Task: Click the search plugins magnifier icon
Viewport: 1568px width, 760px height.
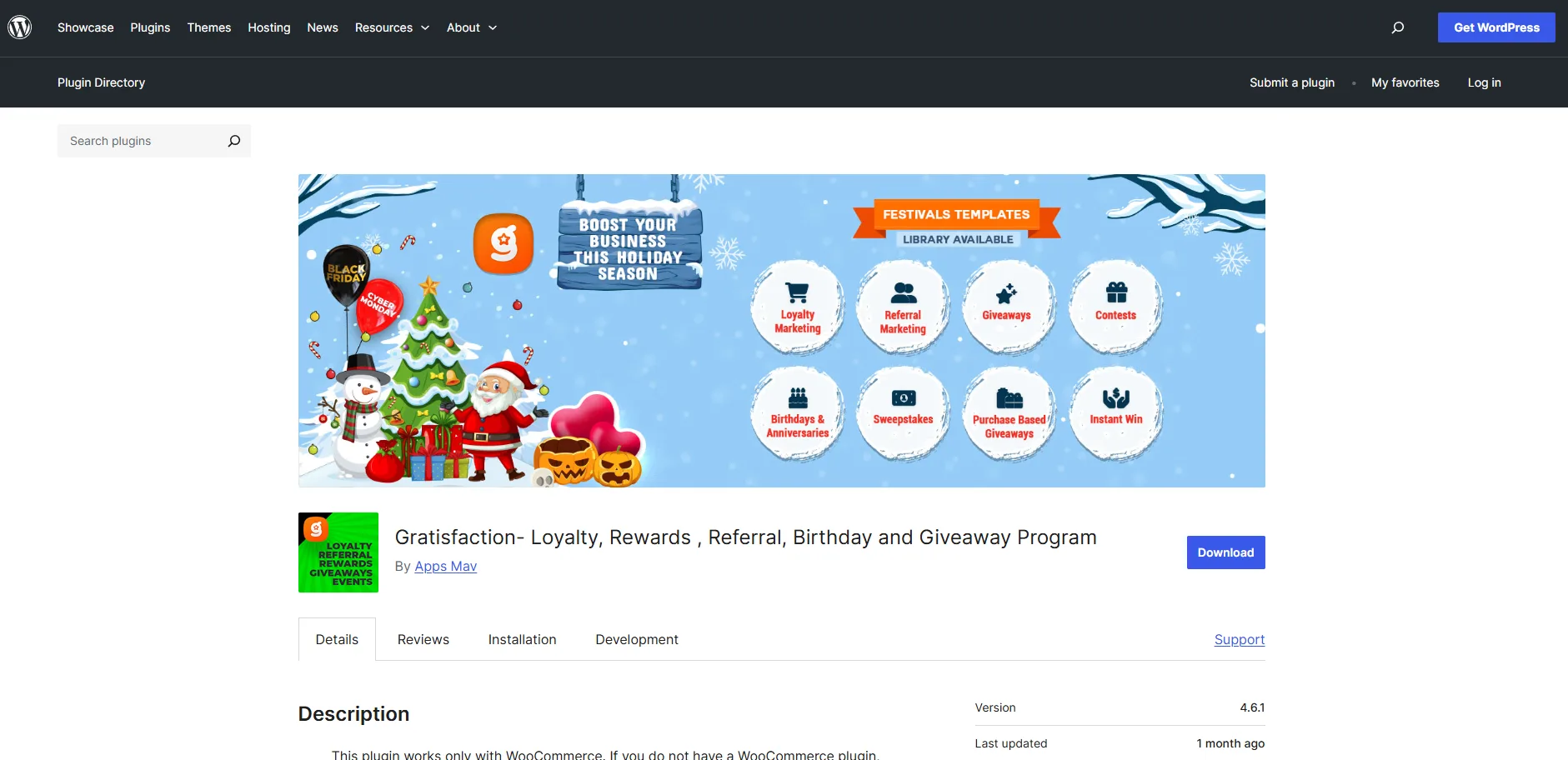Action: [x=234, y=141]
